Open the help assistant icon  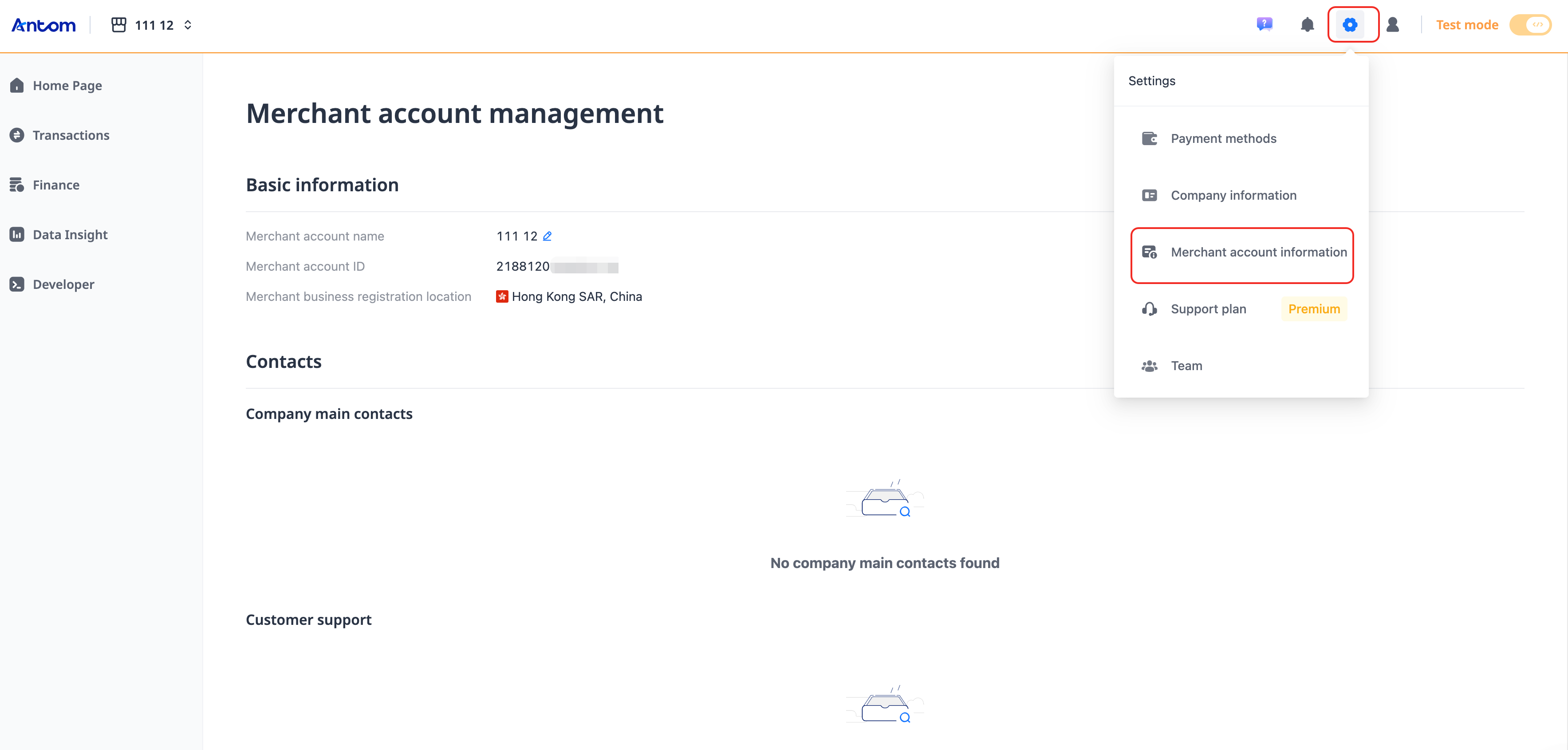[x=1265, y=24]
